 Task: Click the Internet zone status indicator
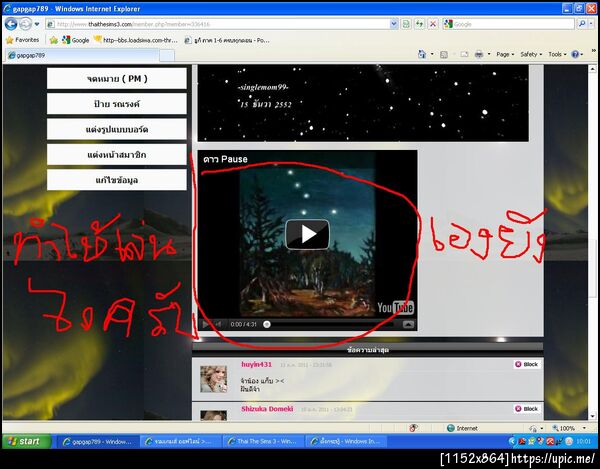pos(462,428)
